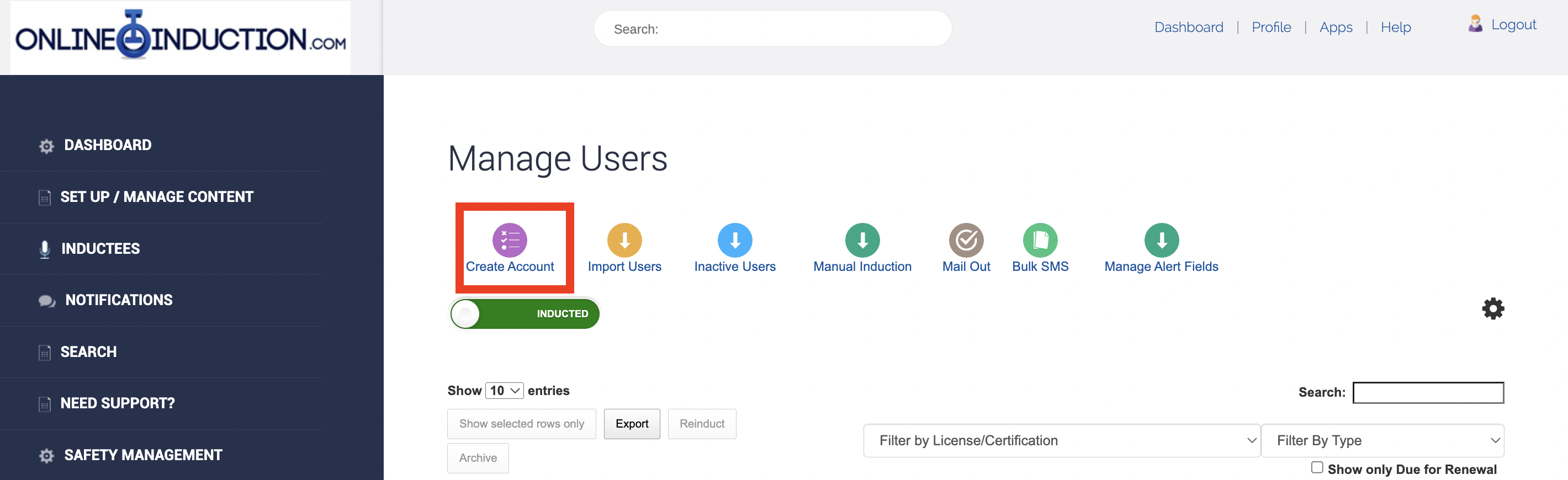
Task: Open Set Up / Manage Content menu
Action: coord(156,196)
